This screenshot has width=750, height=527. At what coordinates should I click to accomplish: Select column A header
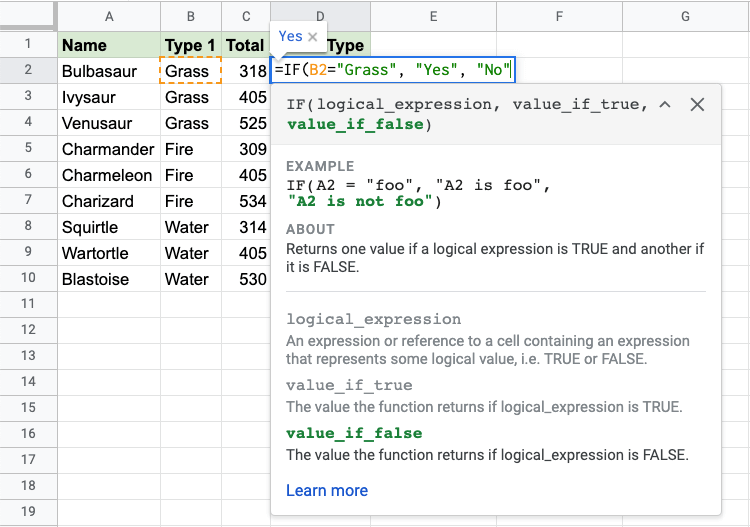coord(108,16)
